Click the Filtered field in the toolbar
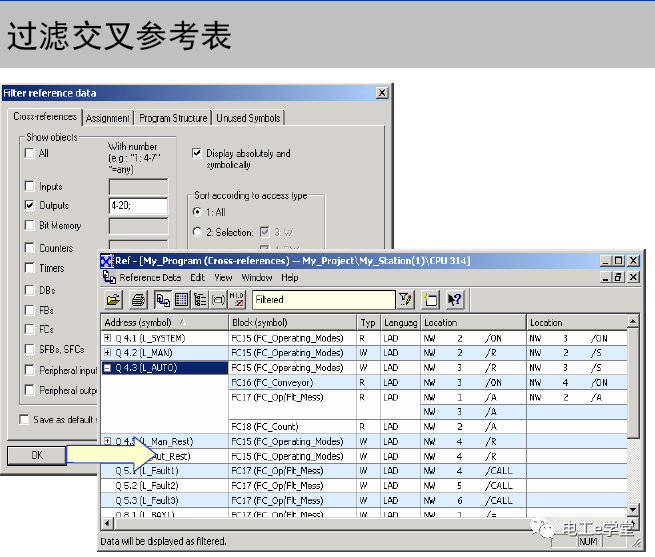The image size is (655, 557). point(323,300)
